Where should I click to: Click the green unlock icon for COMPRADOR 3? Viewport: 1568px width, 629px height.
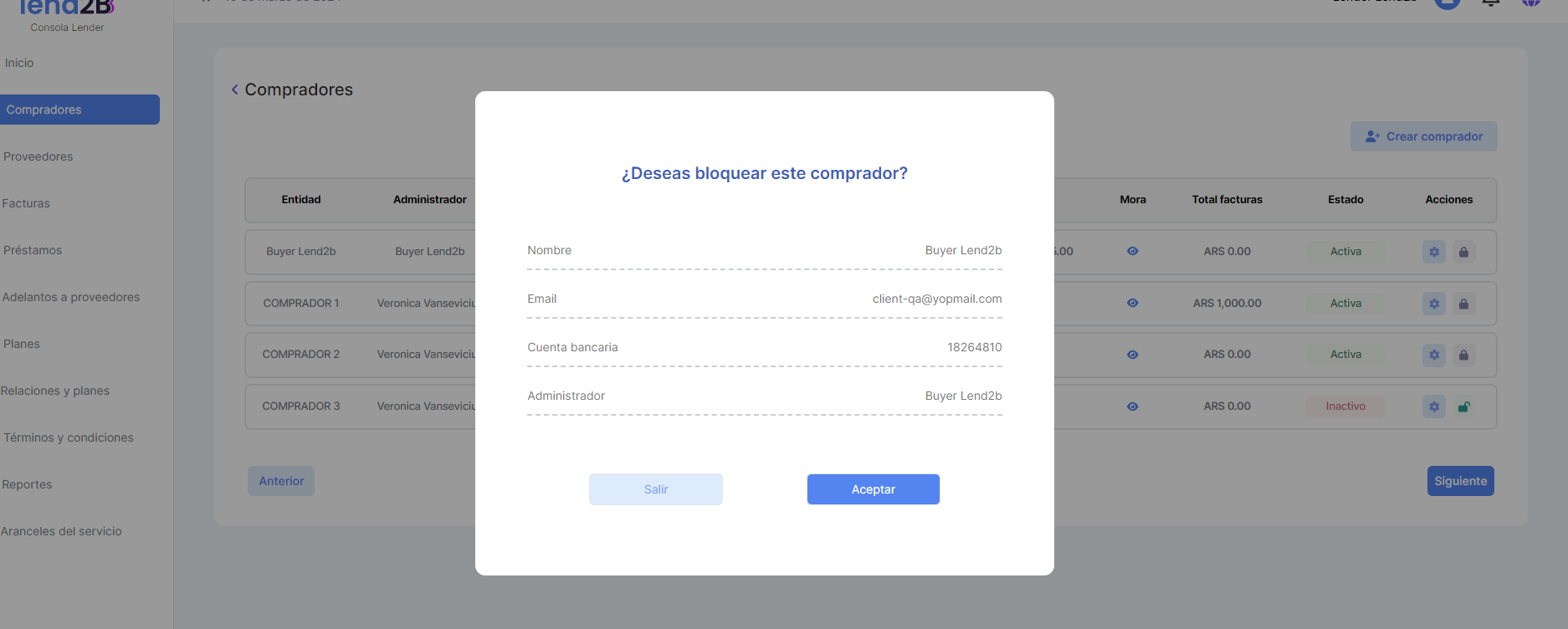pyautogui.click(x=1463, y=407)
